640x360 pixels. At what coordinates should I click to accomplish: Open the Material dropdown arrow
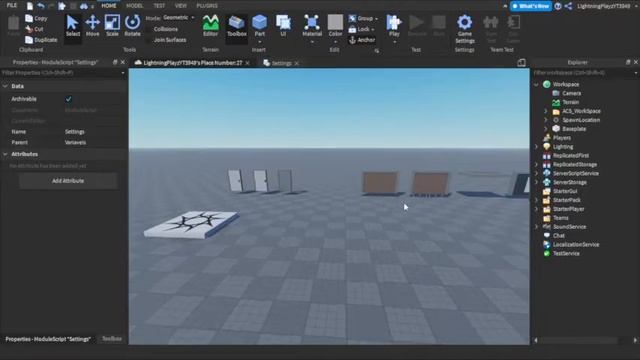312,42
